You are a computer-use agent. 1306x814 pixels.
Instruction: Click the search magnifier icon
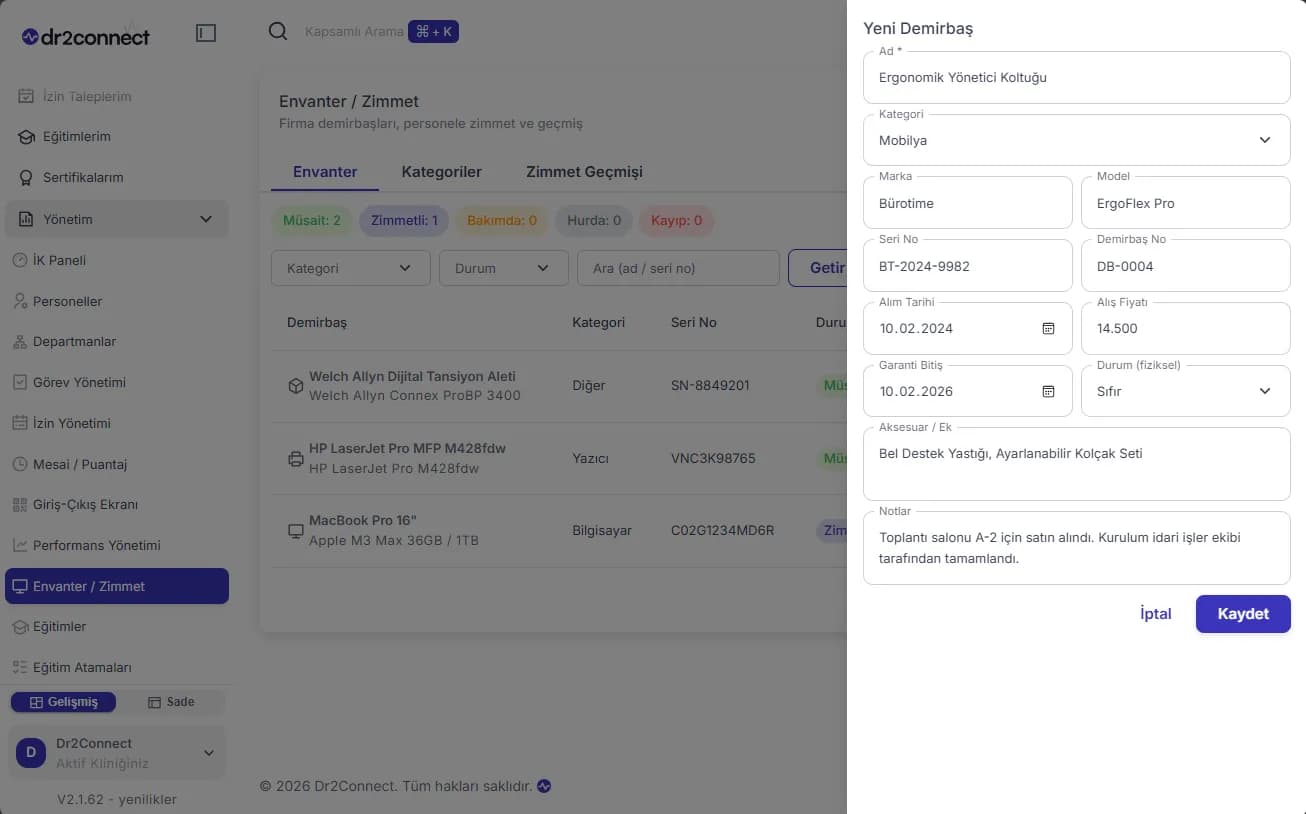tap(278, 31)
